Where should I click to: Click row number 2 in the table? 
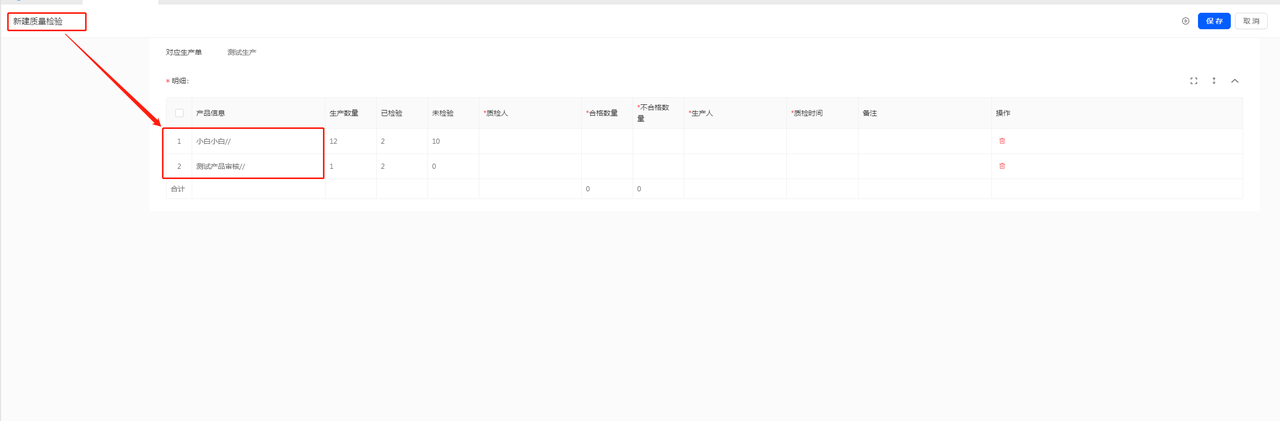coord(179,166)
